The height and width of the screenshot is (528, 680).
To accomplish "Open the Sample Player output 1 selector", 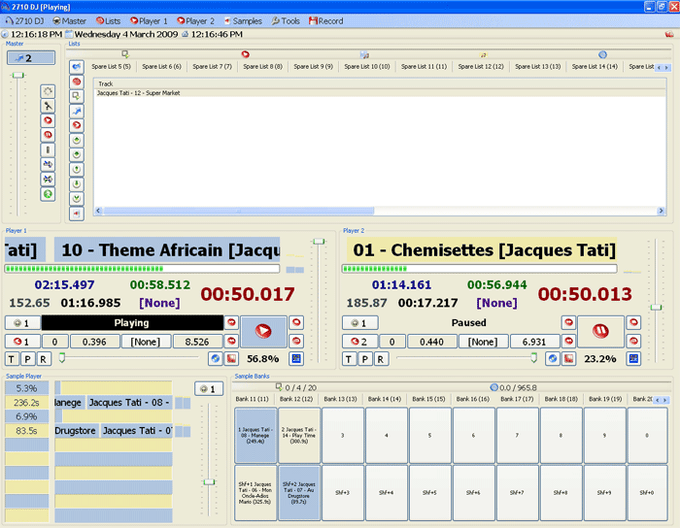I will (209, 389).
